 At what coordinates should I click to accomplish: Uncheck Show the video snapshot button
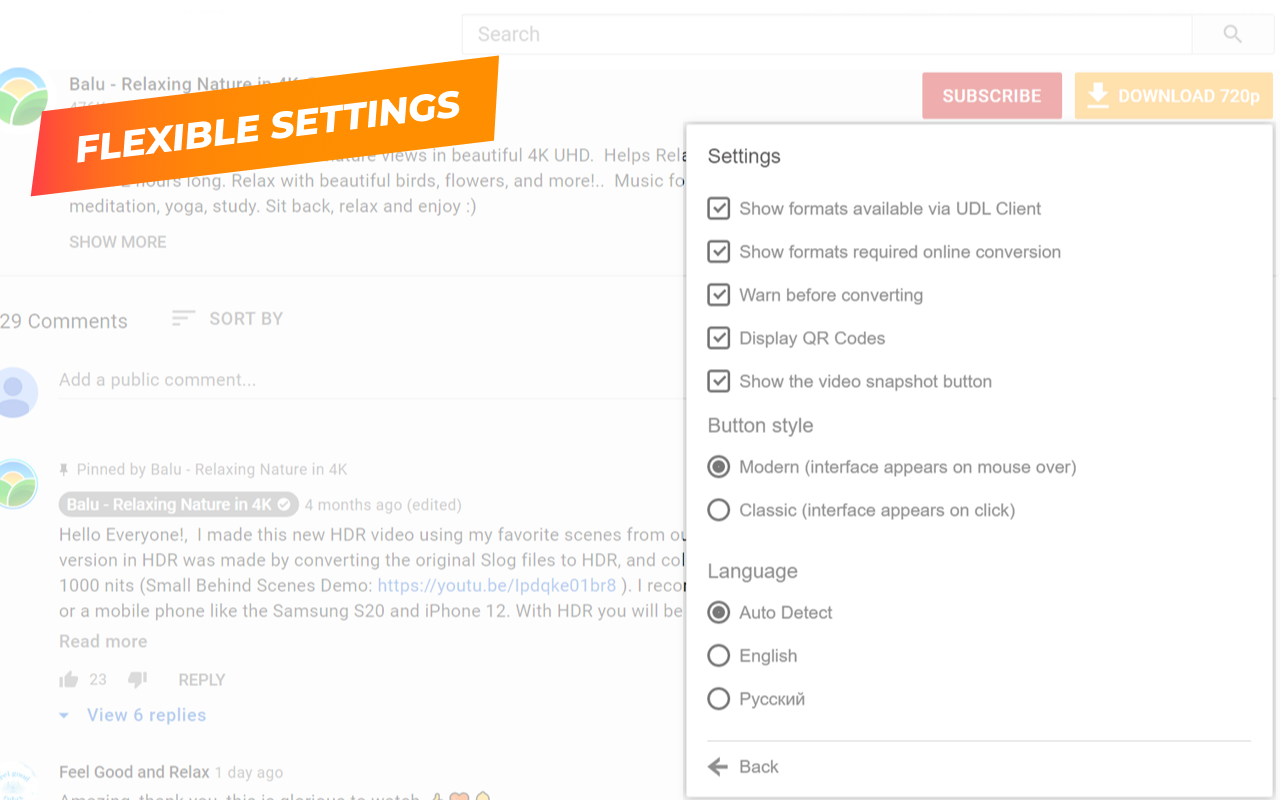tap(718, 381)
